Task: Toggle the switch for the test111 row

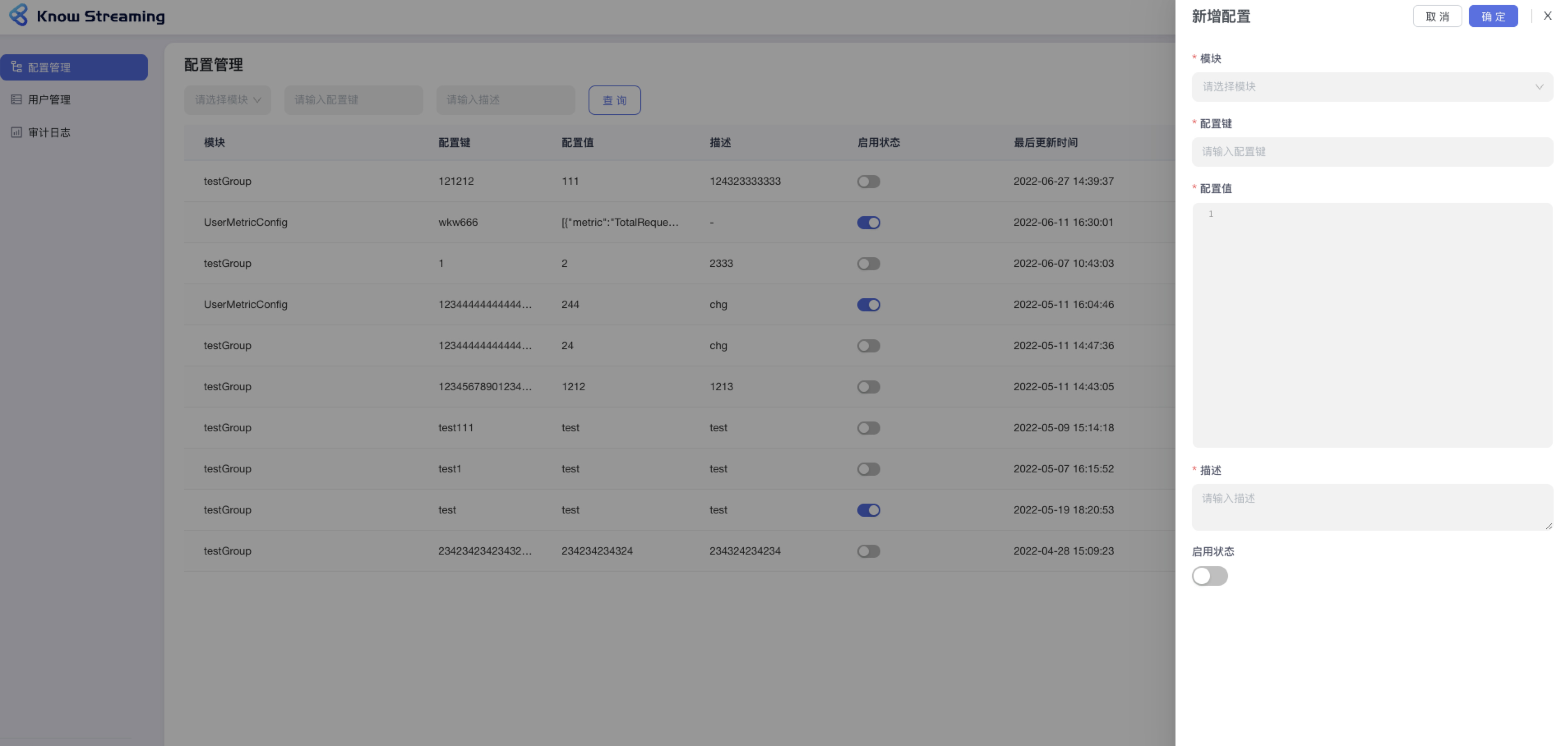Action: tap(868, 428)
